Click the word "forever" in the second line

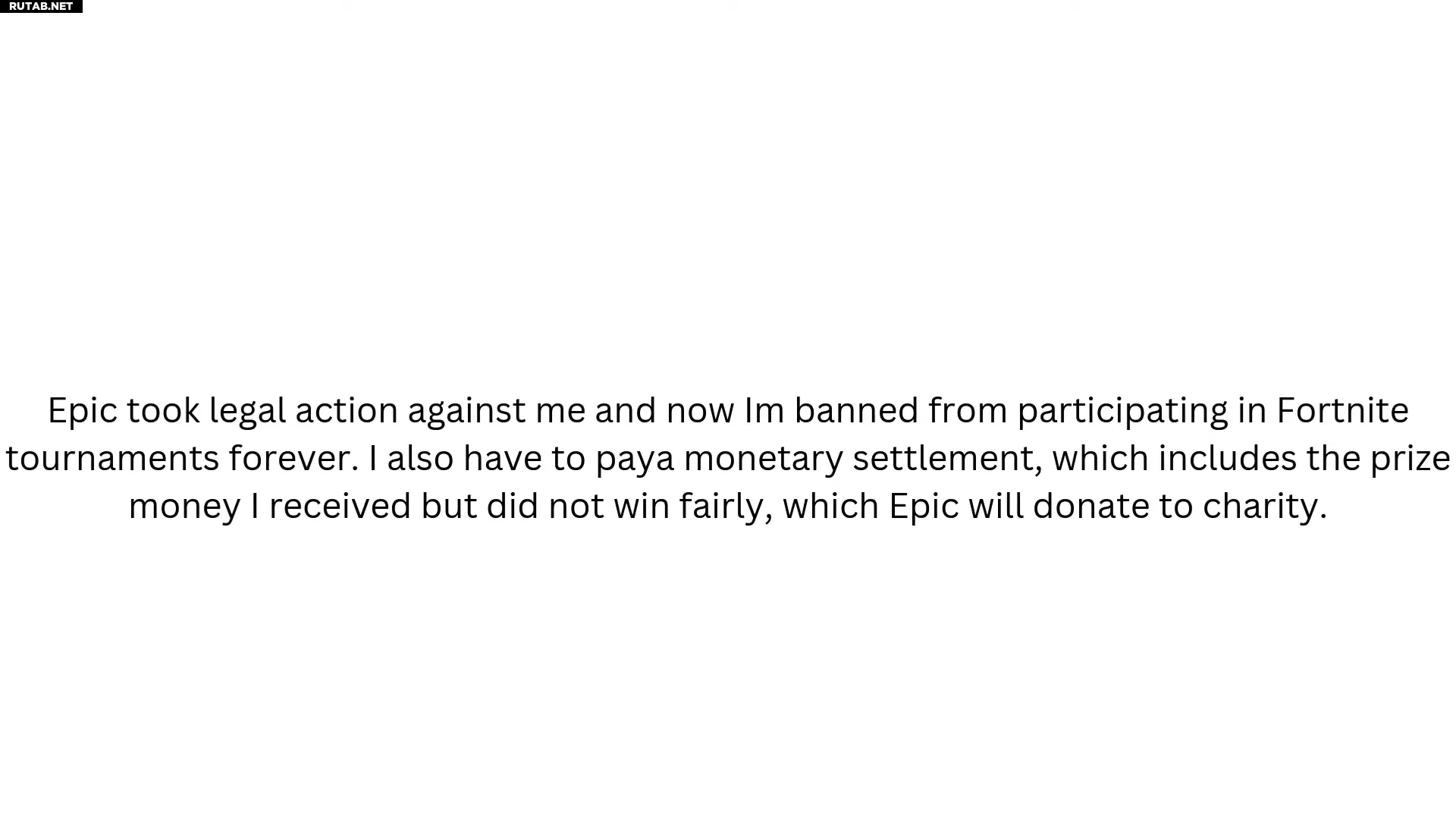click(293, 458)
